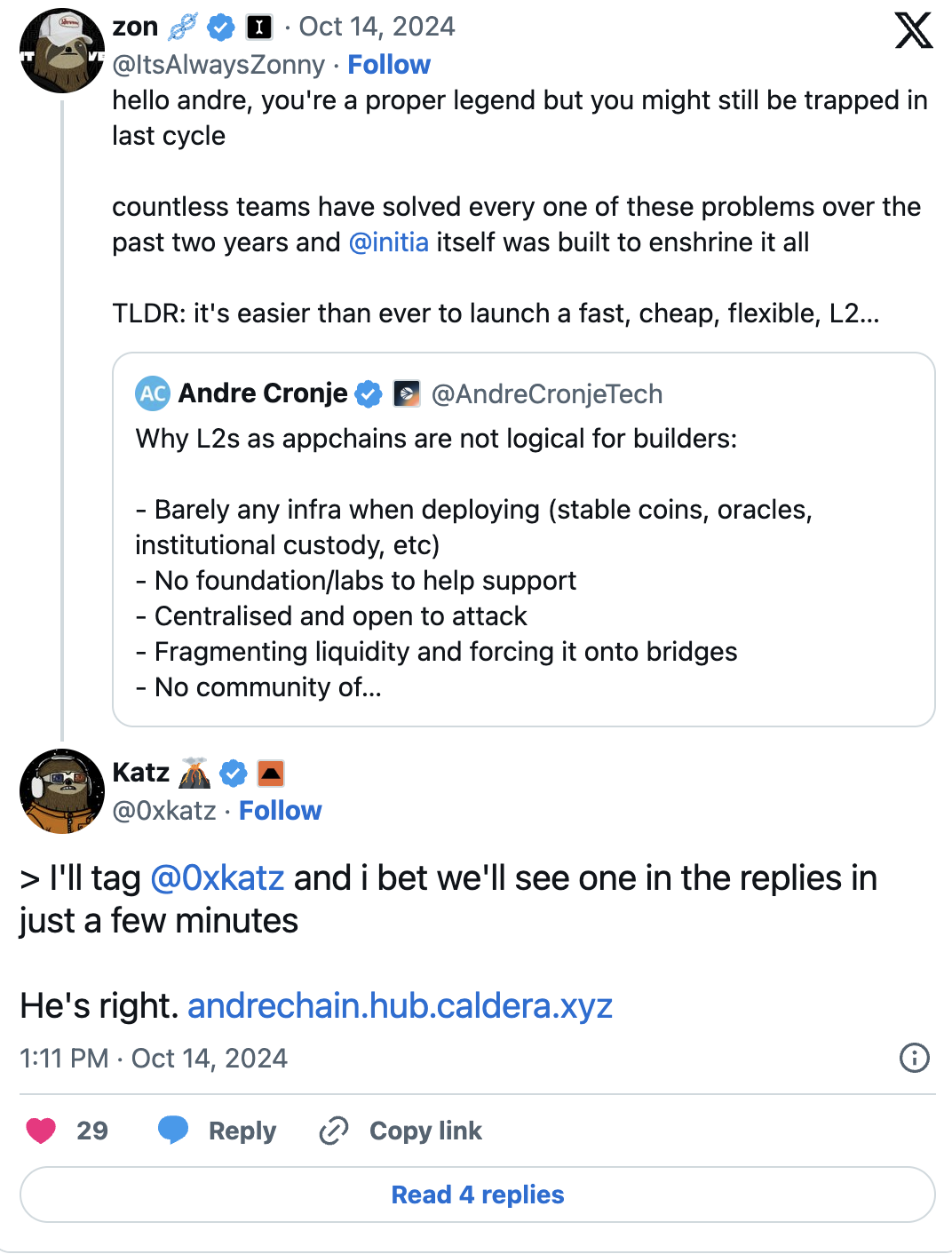Open the @initia mention link
952x1254 pixels.
pyautogui.click(x=388, y=242)
